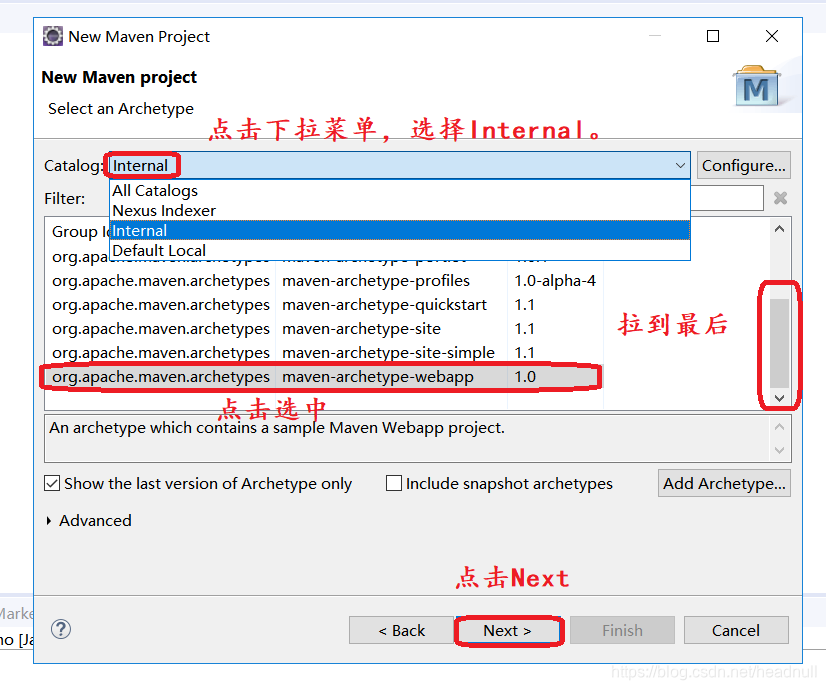Expand the Advanced section
Image resolution: width=826 pixels, height=690 pixels.
[x=49, y=521]
